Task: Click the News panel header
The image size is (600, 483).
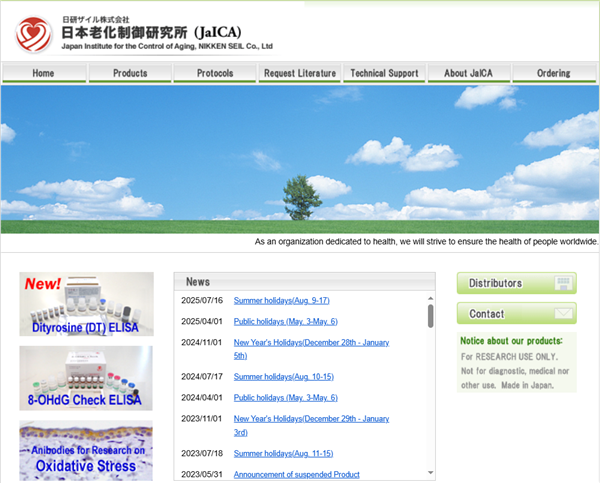Action: 305,282
